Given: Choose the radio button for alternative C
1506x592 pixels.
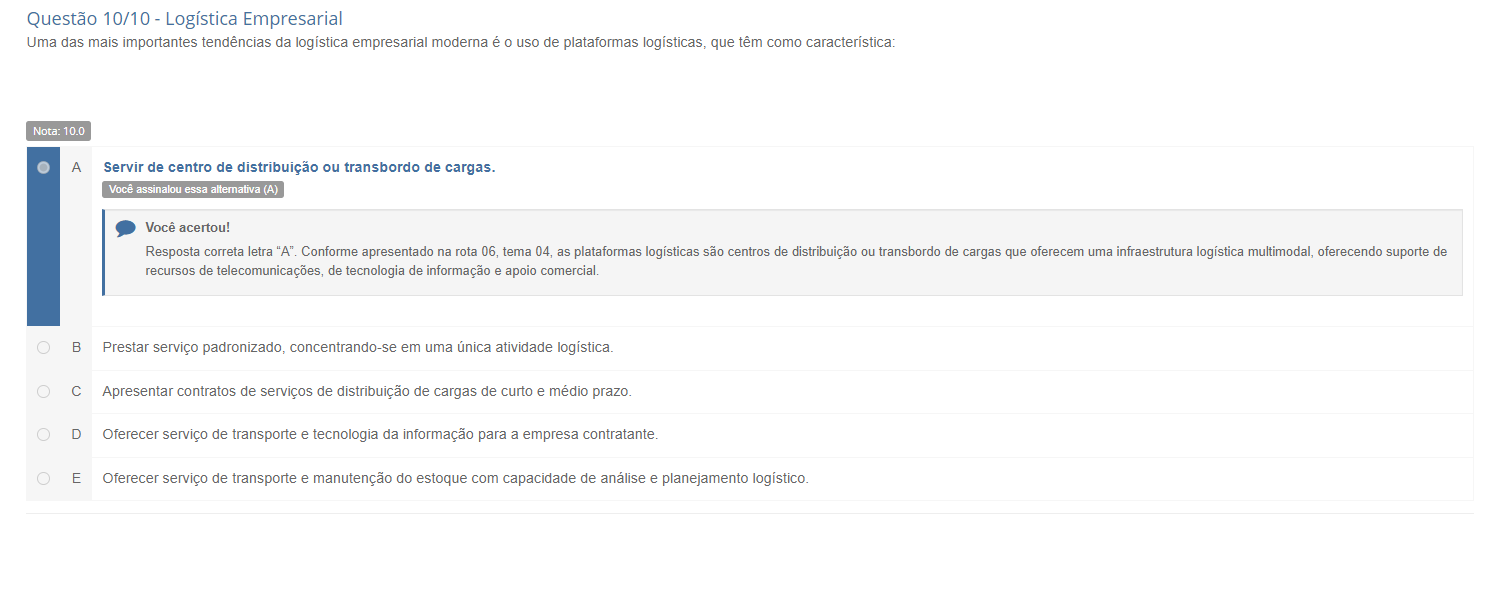Looking at the screenshot, I should tap(43, 391).
